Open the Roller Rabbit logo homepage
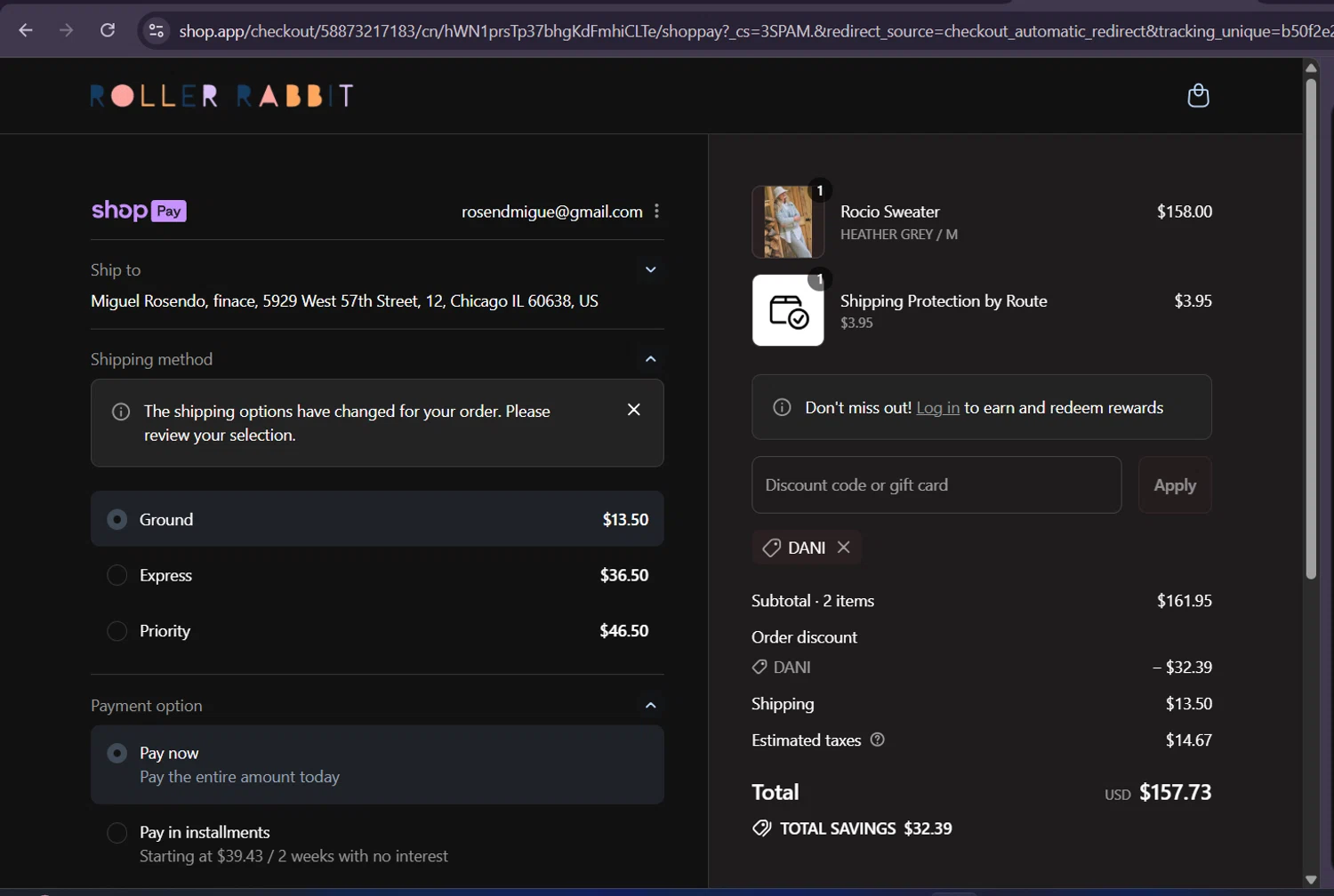 click(x=222, y=96)
